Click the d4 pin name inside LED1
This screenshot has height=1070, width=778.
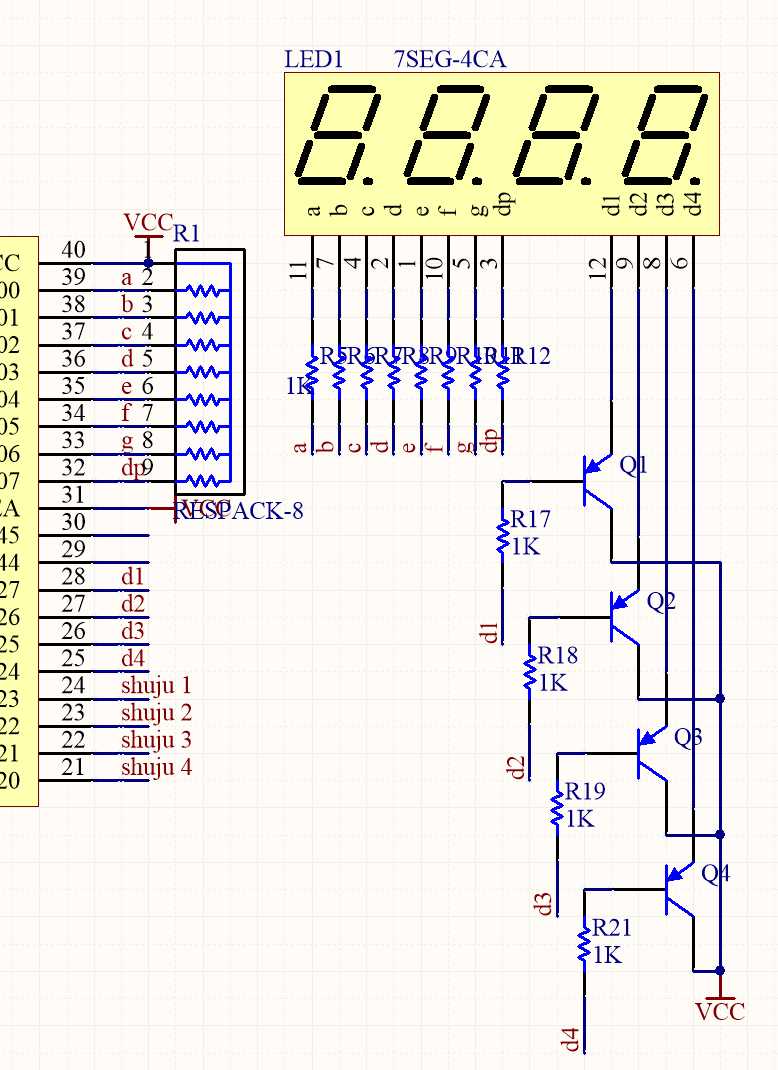[693, 205]
